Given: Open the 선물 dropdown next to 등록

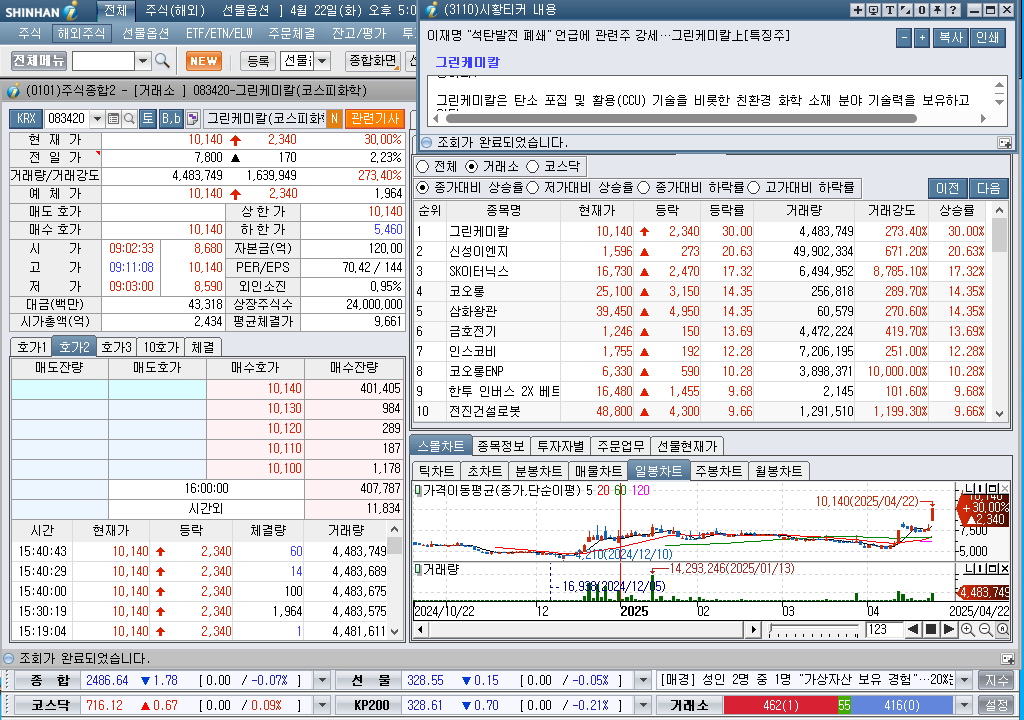Looking at the screenshot, I should 322,61.
